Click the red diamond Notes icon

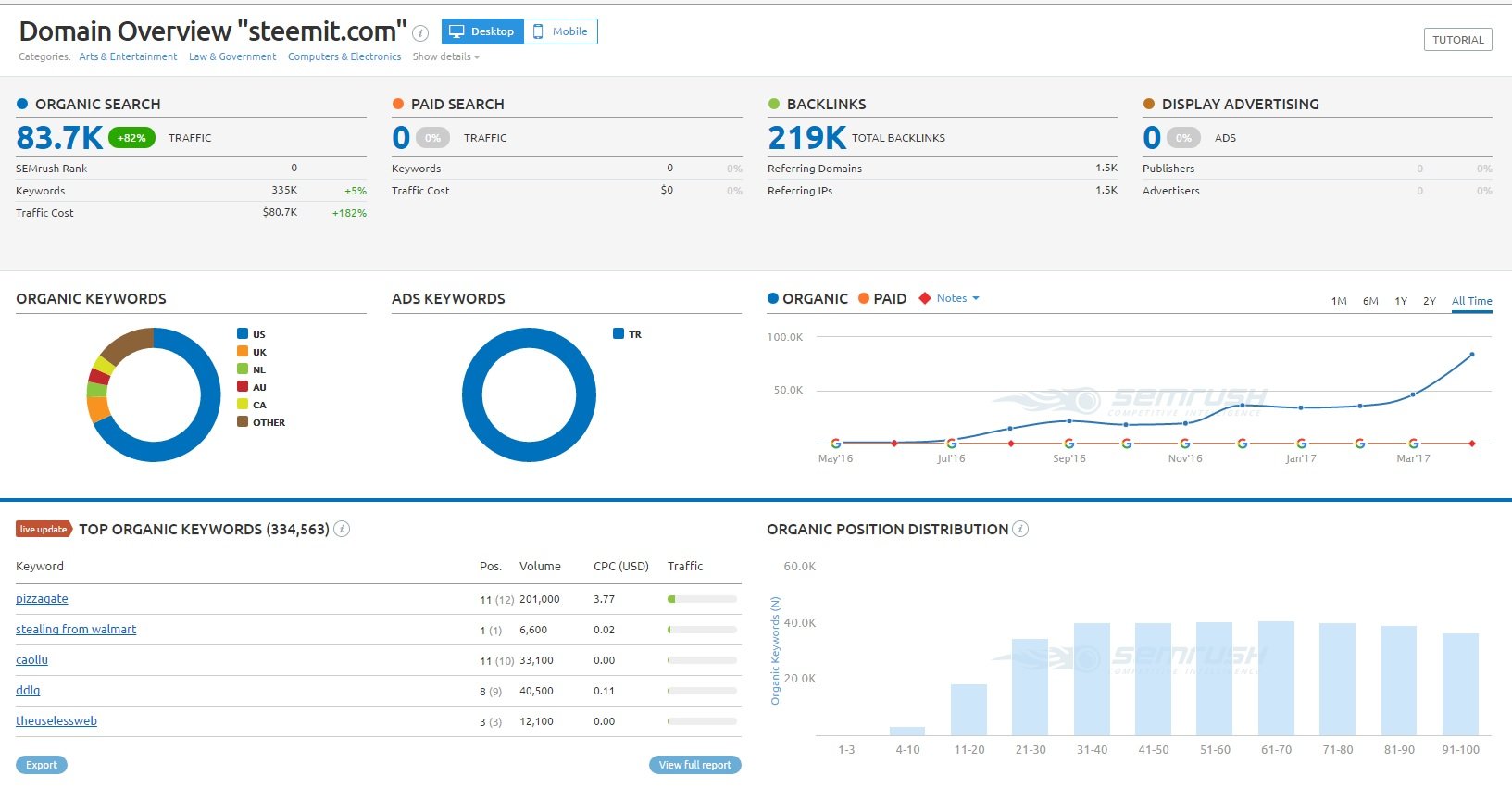tap(924, 298)
